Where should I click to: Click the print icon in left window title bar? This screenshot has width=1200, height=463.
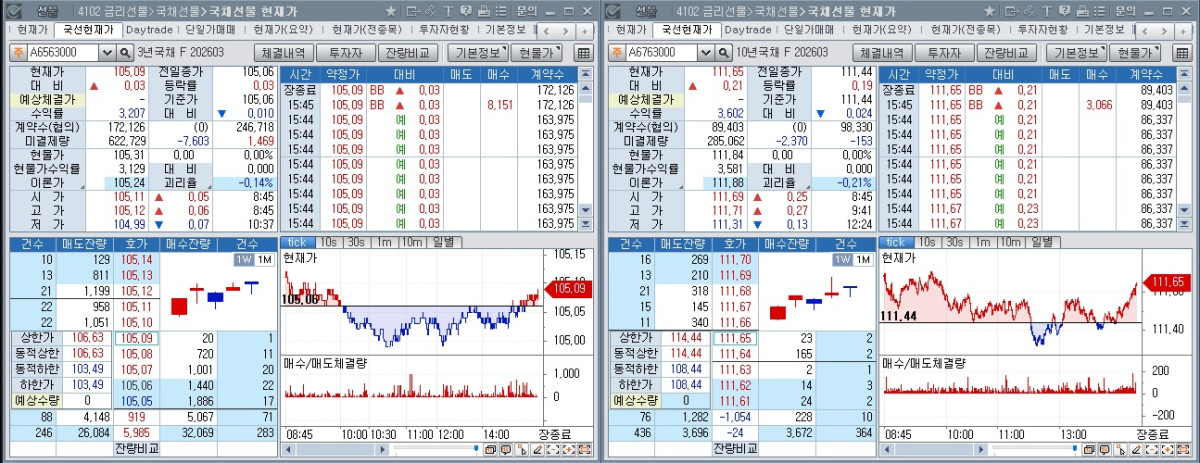[x=484, y=11]
